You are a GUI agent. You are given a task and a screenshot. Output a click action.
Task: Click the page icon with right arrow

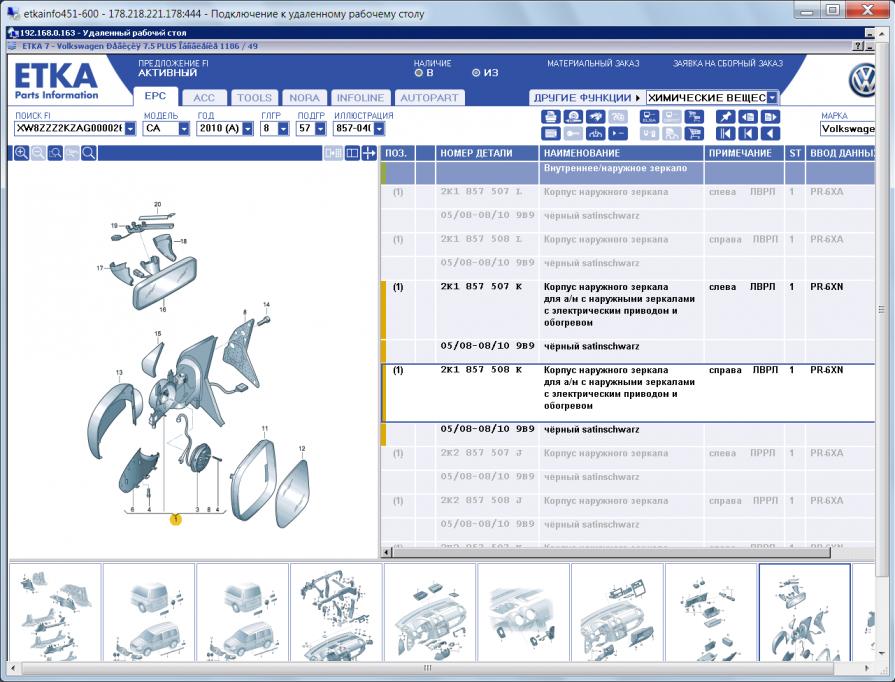click(770, 117)
